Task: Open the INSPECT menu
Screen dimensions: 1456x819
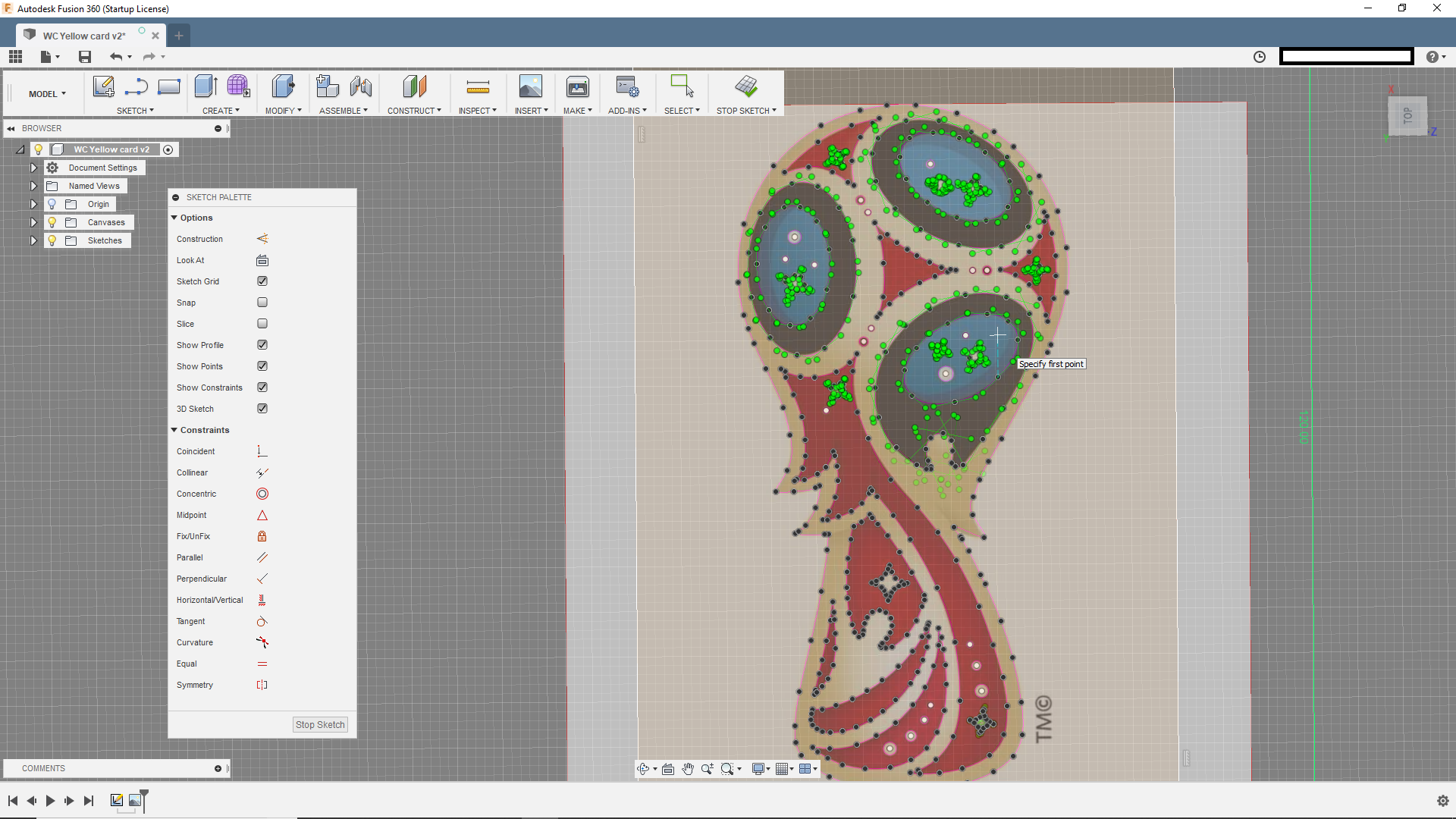Action: point(478,111)
